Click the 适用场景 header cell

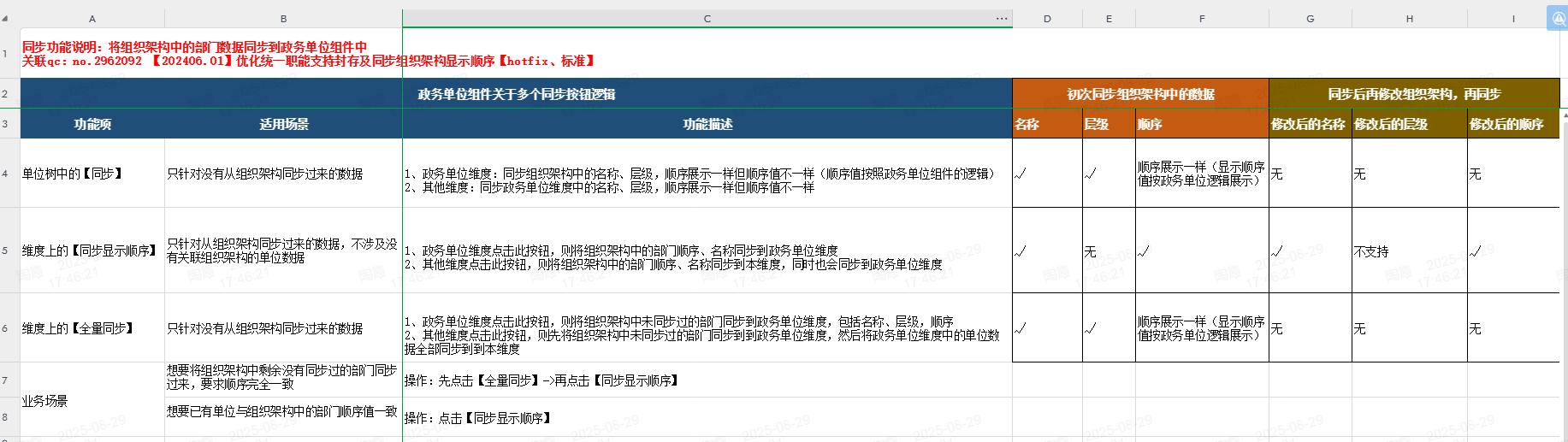(283, 124)
